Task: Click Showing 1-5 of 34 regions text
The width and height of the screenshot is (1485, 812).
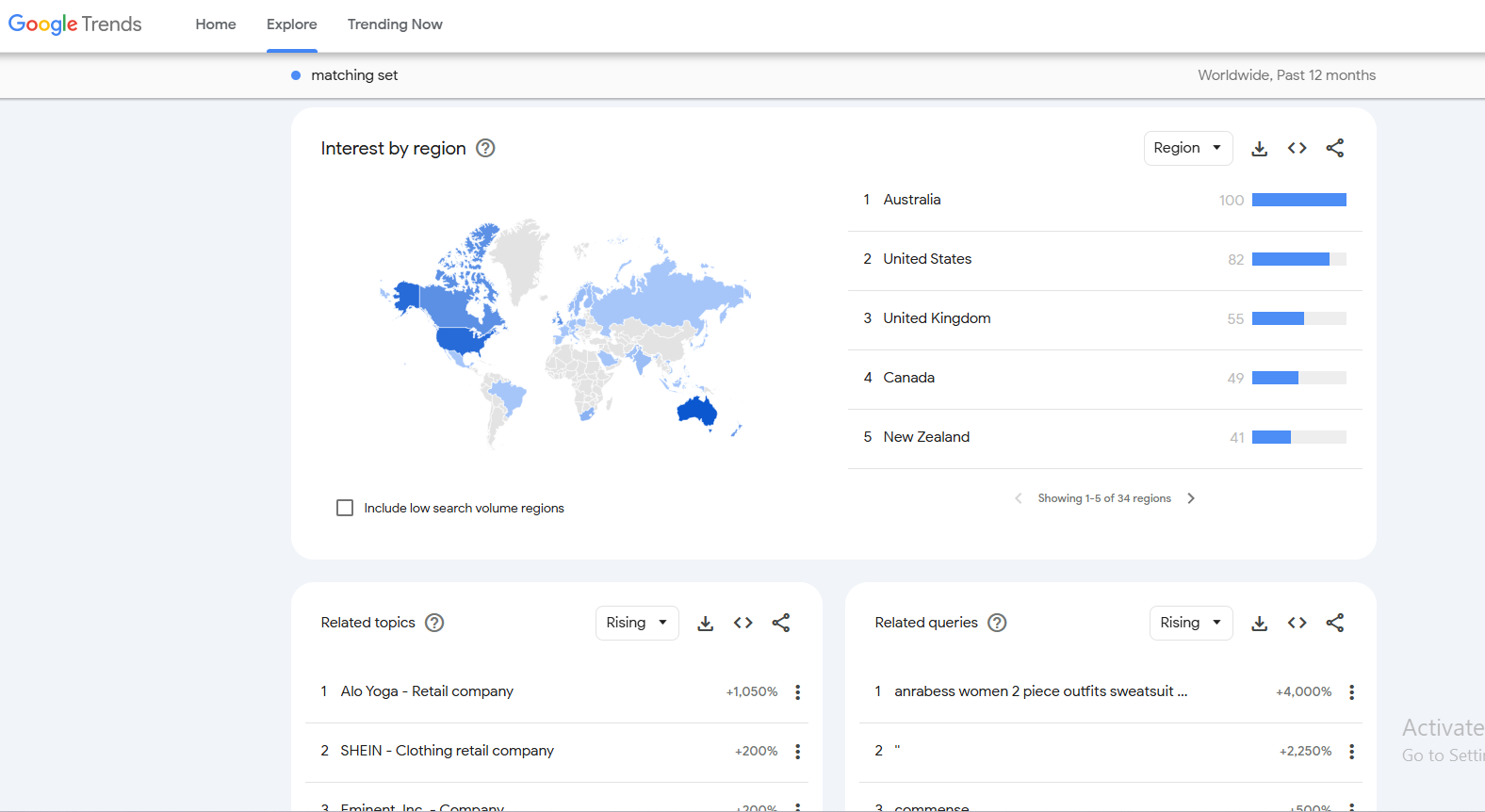Action: pos(1104,498)
